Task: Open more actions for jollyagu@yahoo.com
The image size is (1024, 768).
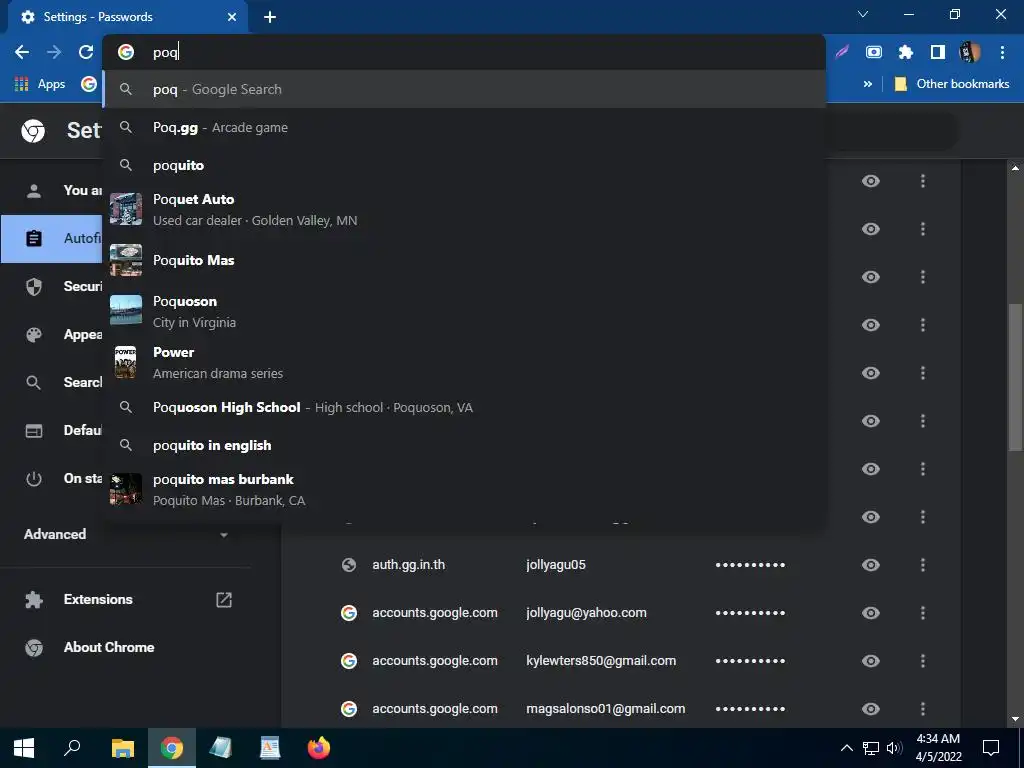Action: [x=923, y=613]
